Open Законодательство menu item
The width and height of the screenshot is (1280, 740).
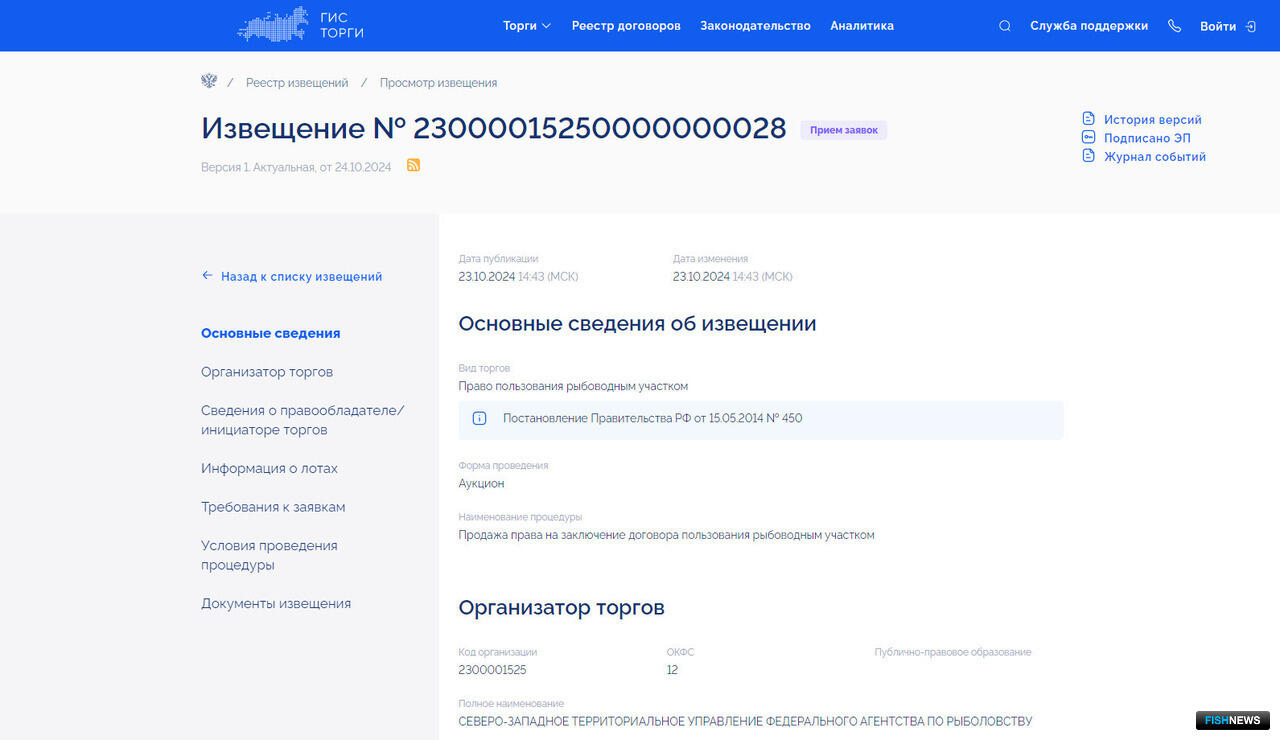(x=755, y=26)
